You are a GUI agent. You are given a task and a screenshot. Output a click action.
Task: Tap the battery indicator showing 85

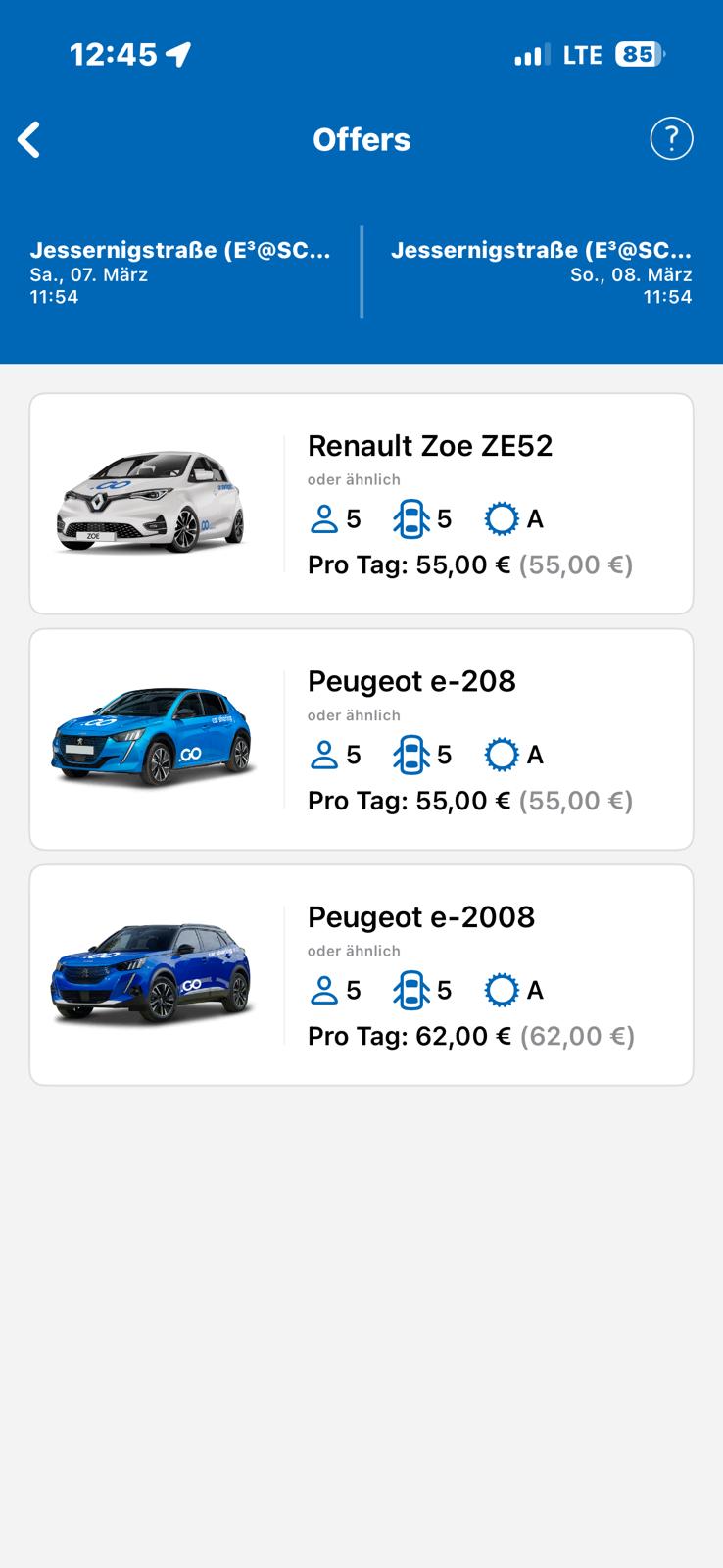[639, 54]
